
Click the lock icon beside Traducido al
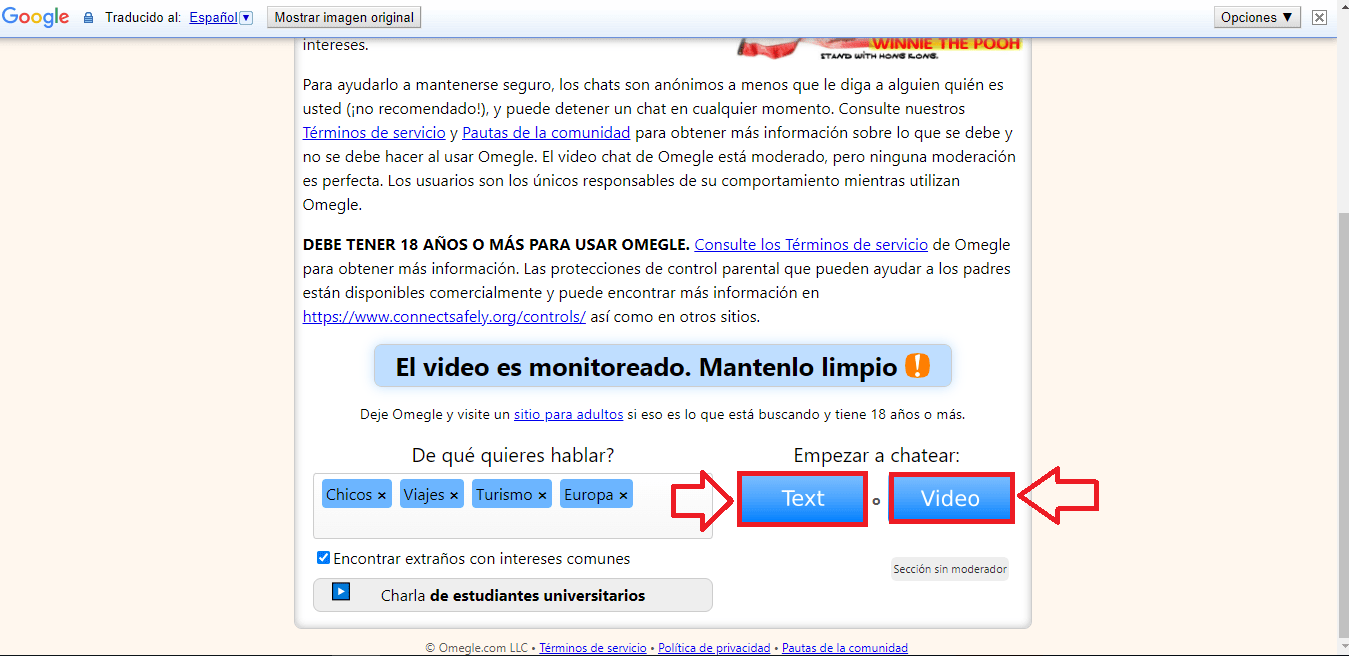pos(88,18)
